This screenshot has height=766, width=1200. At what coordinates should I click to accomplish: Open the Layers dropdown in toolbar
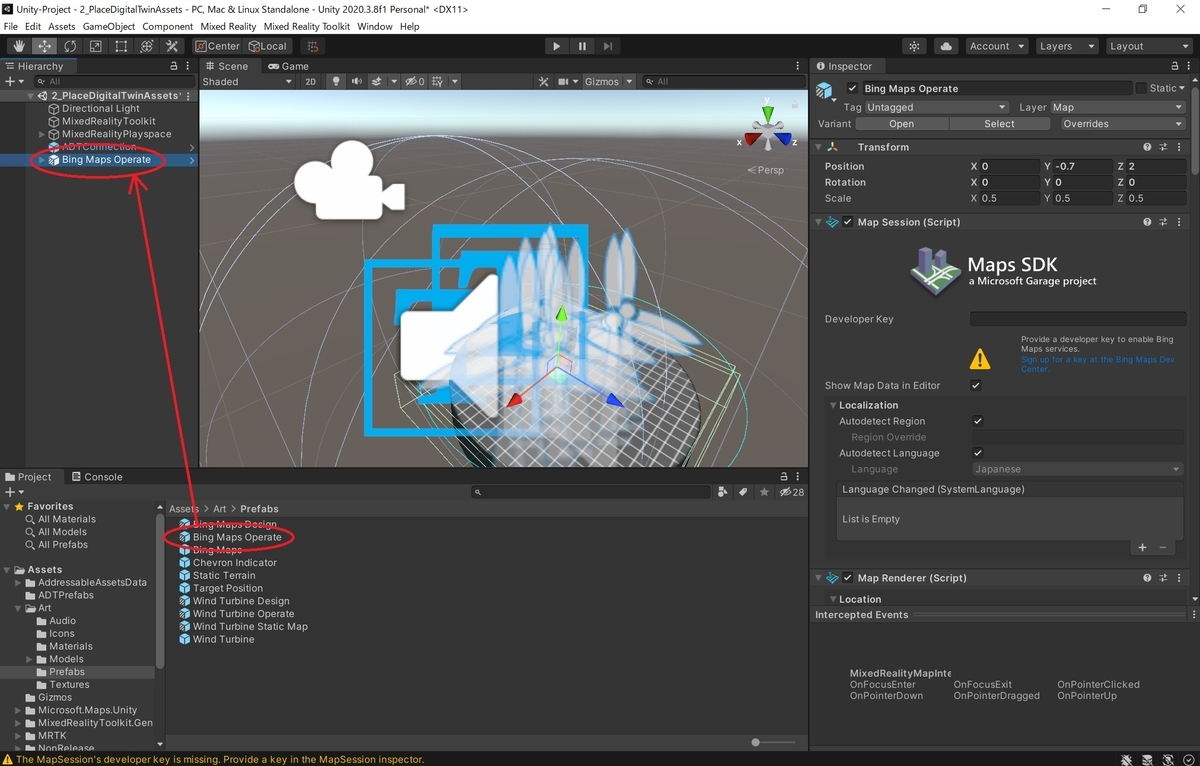(x=1065, y=46)
